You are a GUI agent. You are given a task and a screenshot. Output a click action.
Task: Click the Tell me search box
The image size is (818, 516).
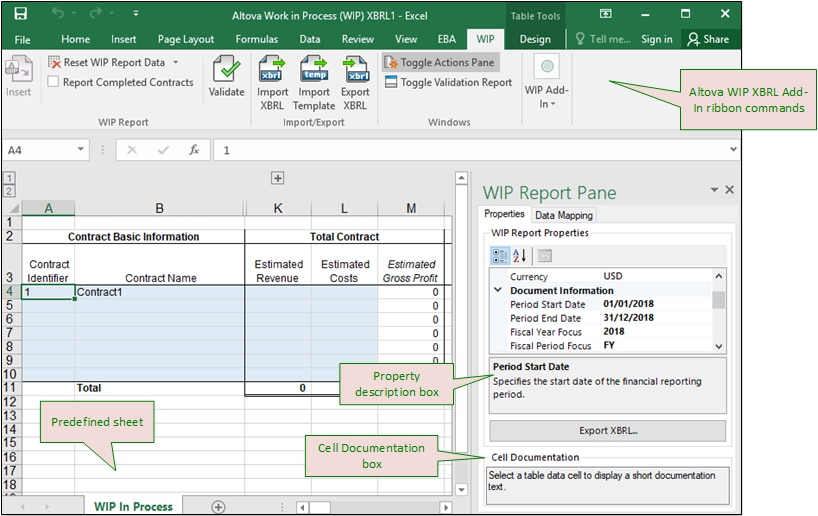pos(604,39)
